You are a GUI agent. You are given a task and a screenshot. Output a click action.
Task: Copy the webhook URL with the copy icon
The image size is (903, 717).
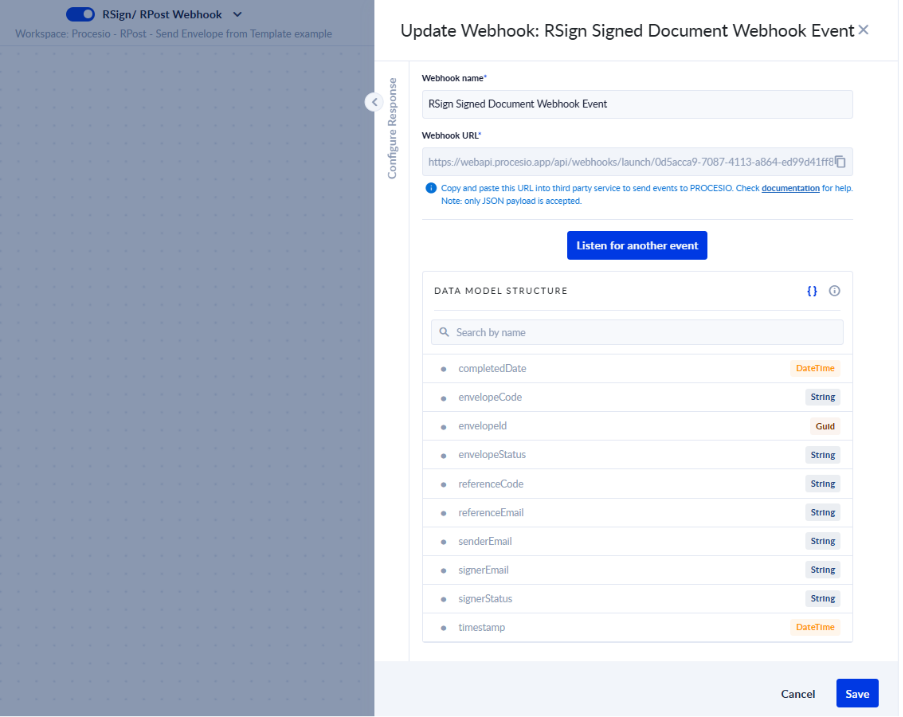point(840,162)
